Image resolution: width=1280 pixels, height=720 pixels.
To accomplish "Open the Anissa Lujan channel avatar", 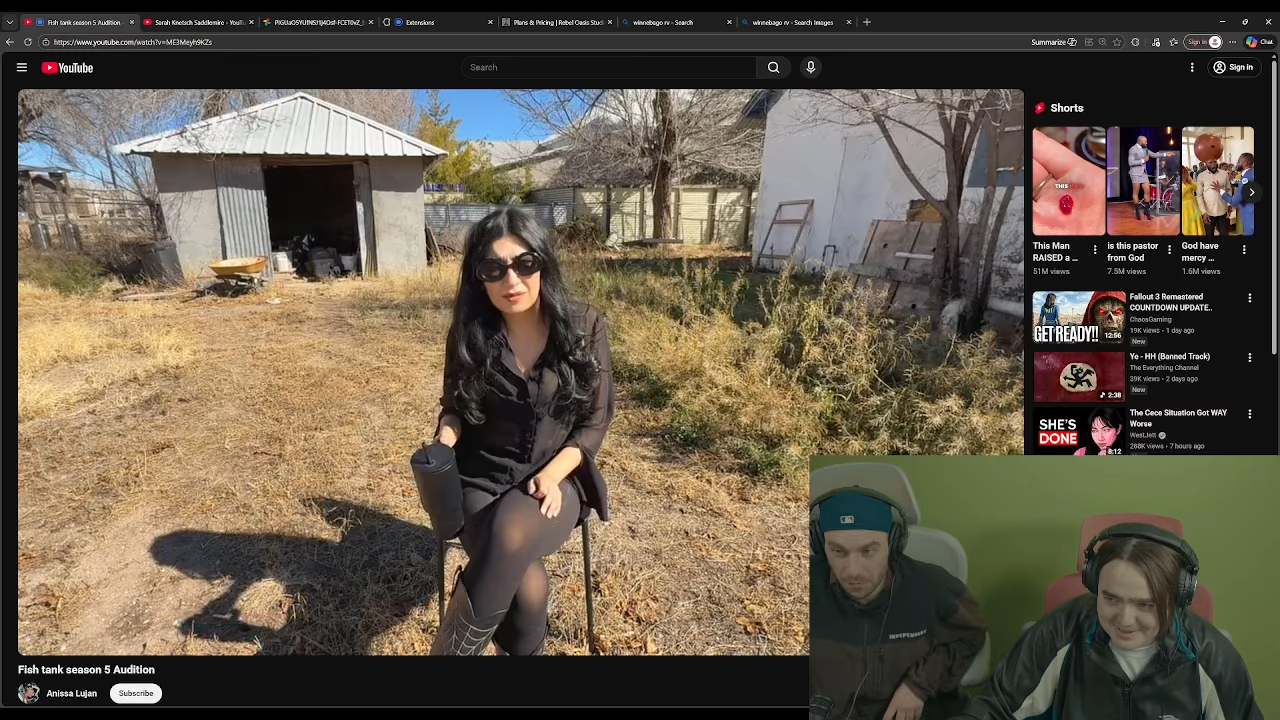I will pyautogui.click(x=29, y=693).
